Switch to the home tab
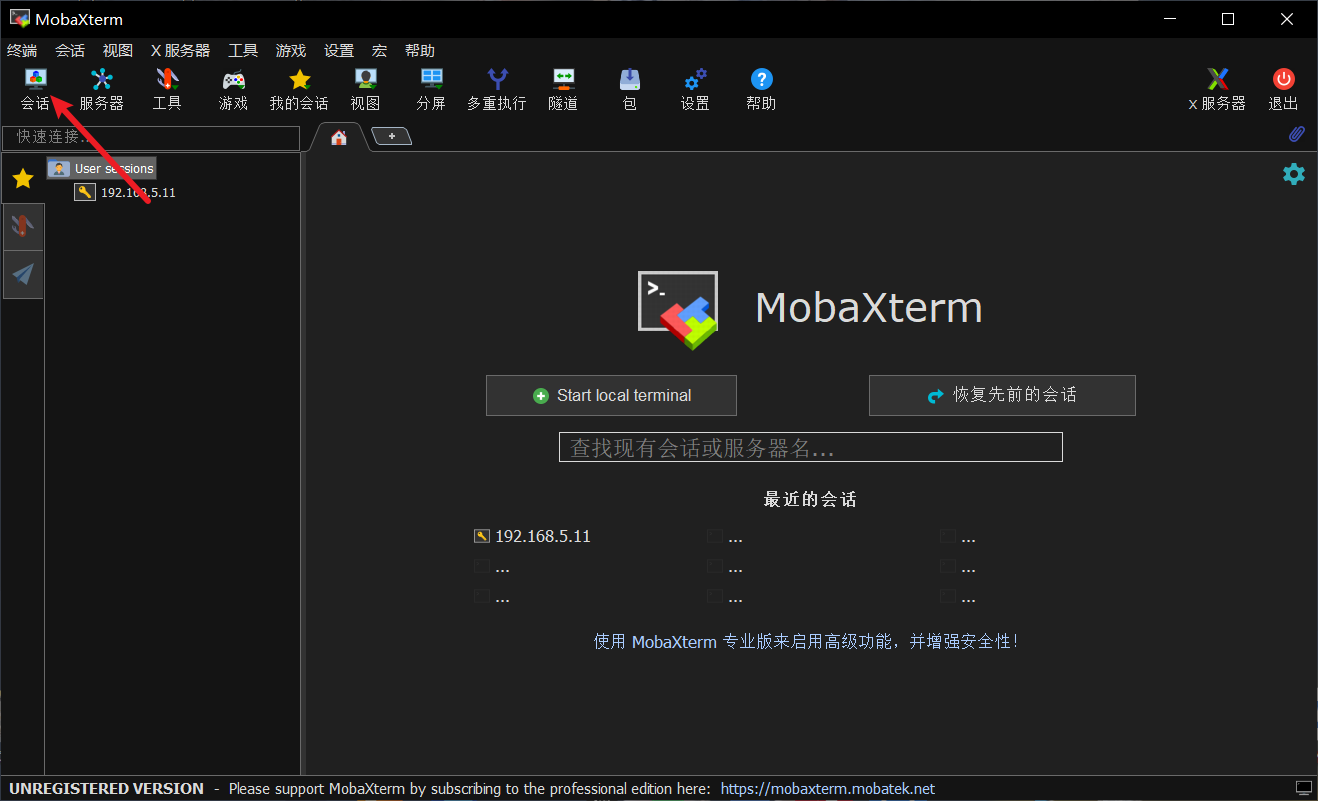The image size is (1318, 801). [x=339, y=137]
